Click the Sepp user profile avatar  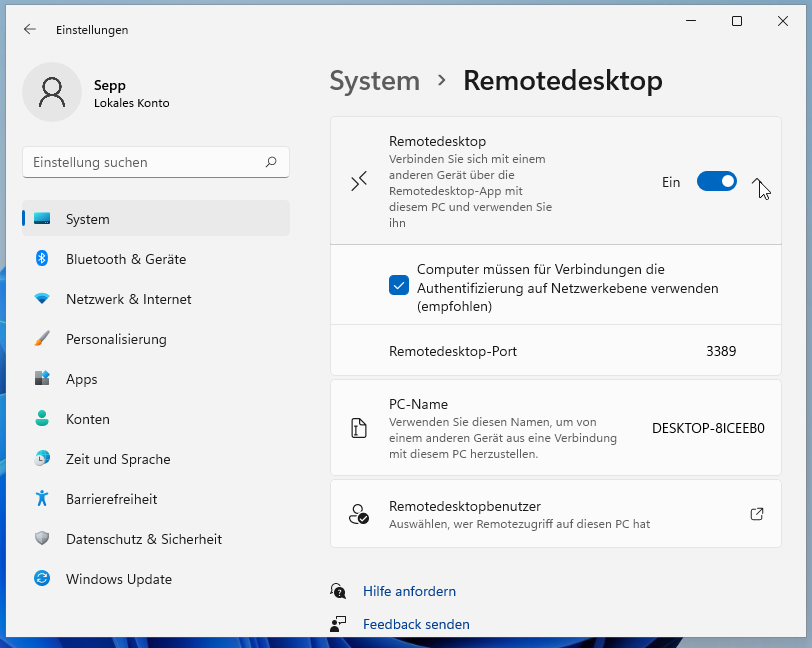[x=52, y=92]
